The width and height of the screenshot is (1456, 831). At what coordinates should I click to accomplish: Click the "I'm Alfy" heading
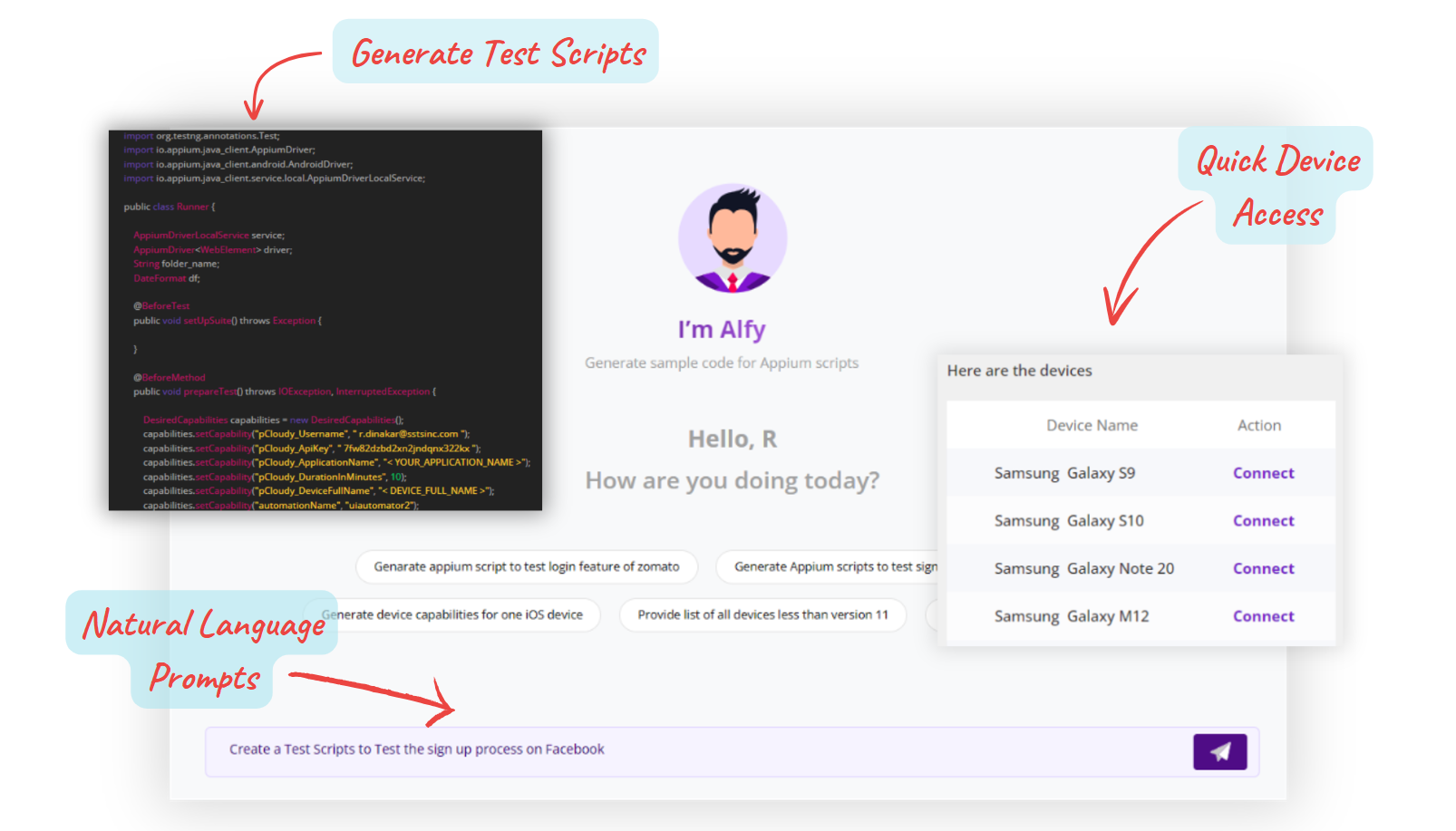(x=722, y=330)
